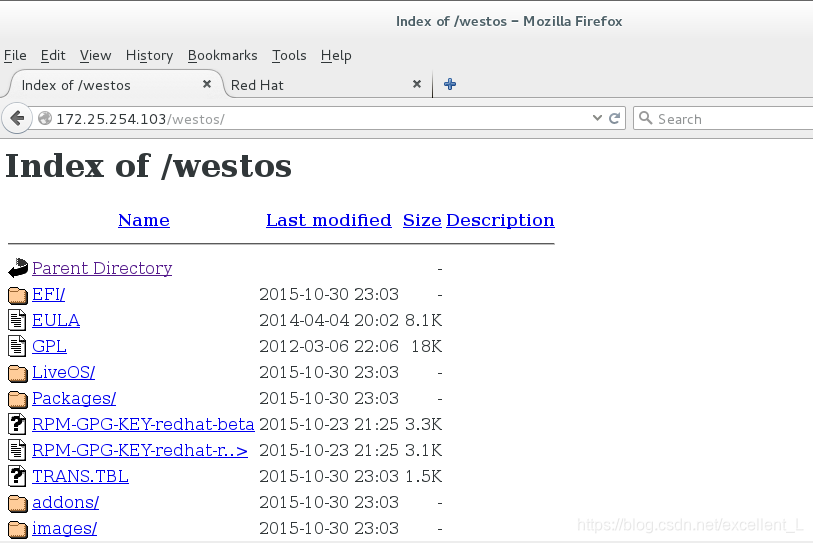The height and width of the screenshot is (543, 813).
Task: Click the EULA date 2014-04-04 20:02
Action: [329, 320]
